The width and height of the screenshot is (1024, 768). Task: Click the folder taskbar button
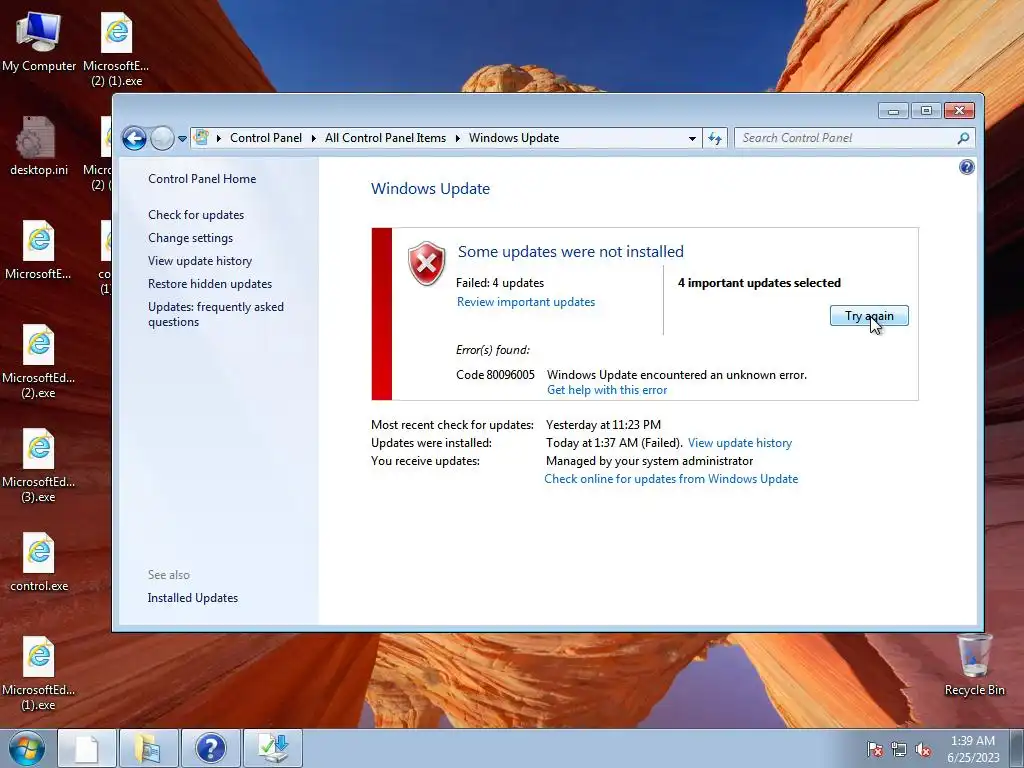148,748
